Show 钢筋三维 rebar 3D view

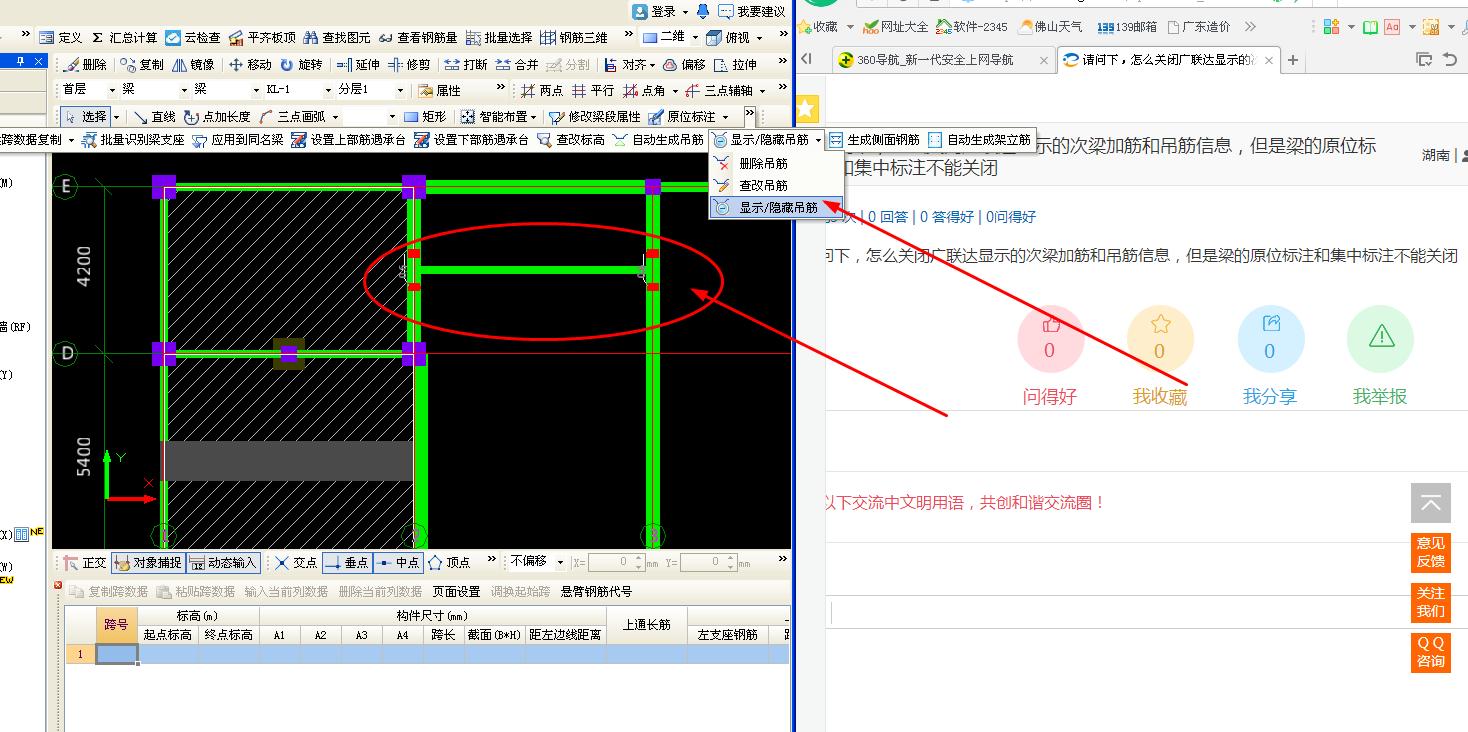(574, 37)
